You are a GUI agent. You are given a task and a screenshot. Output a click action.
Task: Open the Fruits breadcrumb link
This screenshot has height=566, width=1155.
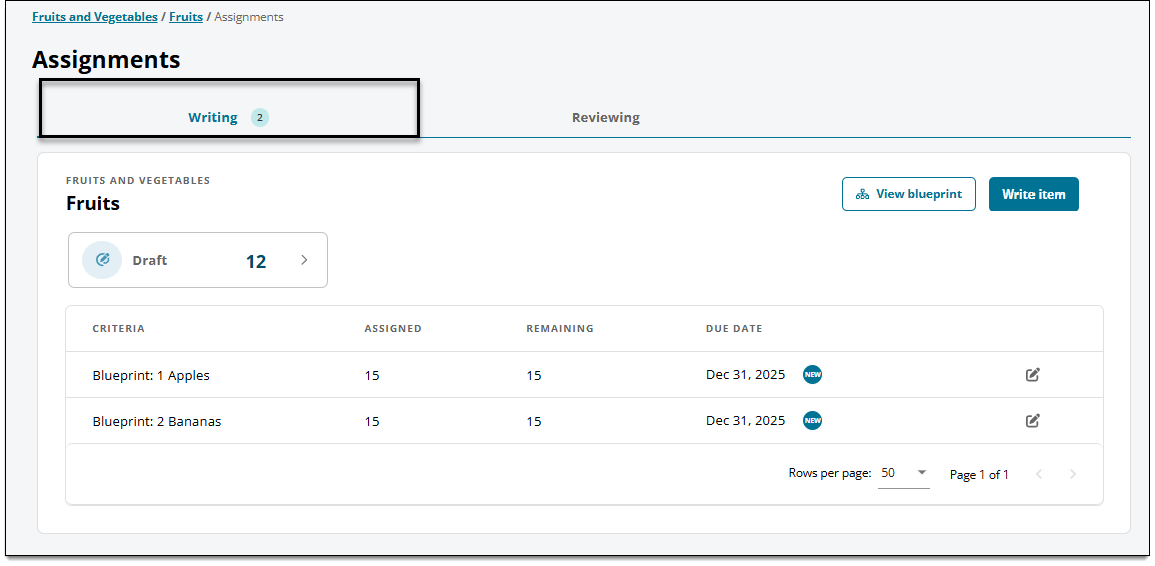point(186,16)
